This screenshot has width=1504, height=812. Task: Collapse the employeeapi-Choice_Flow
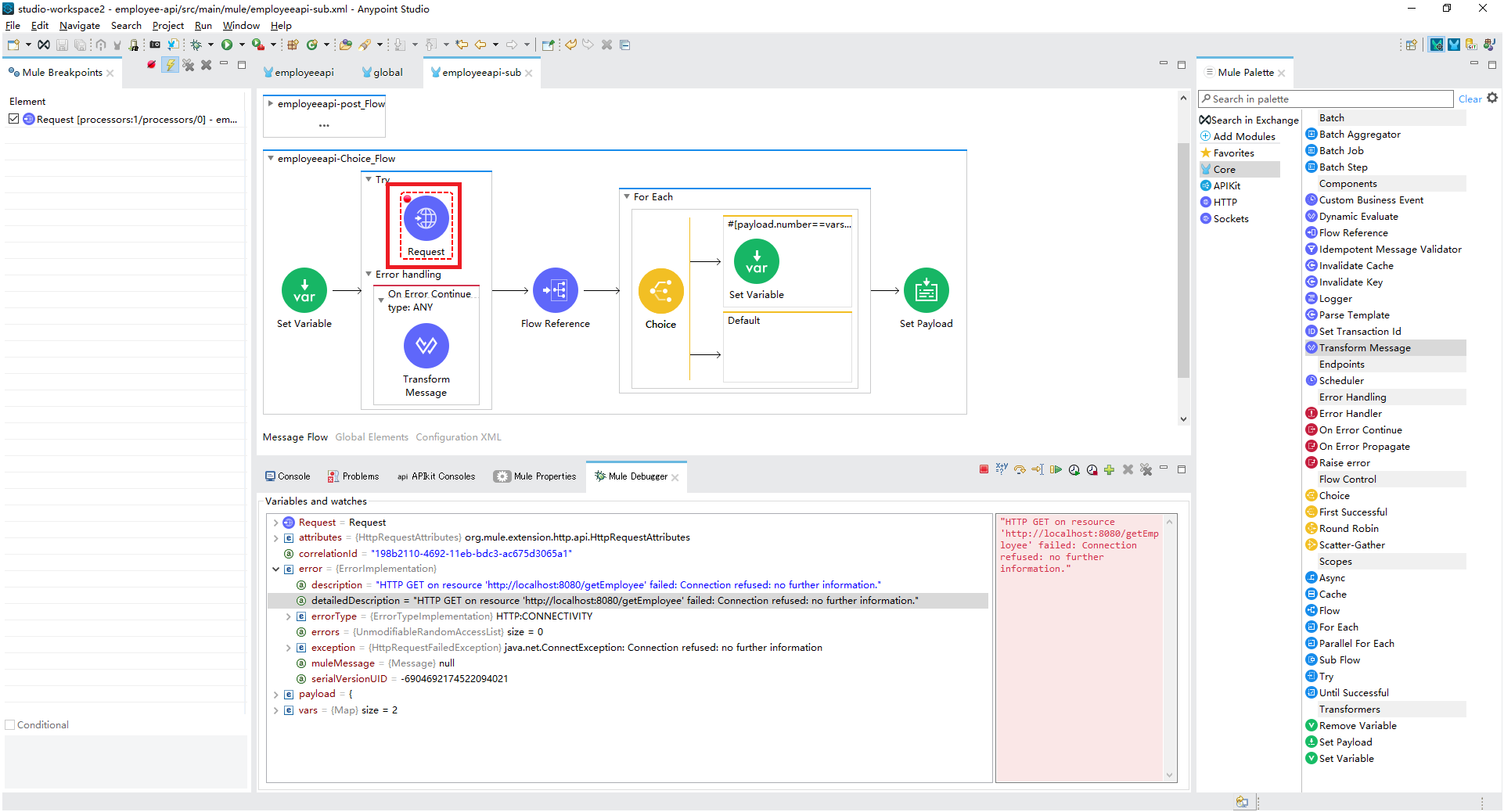(271, 158)
